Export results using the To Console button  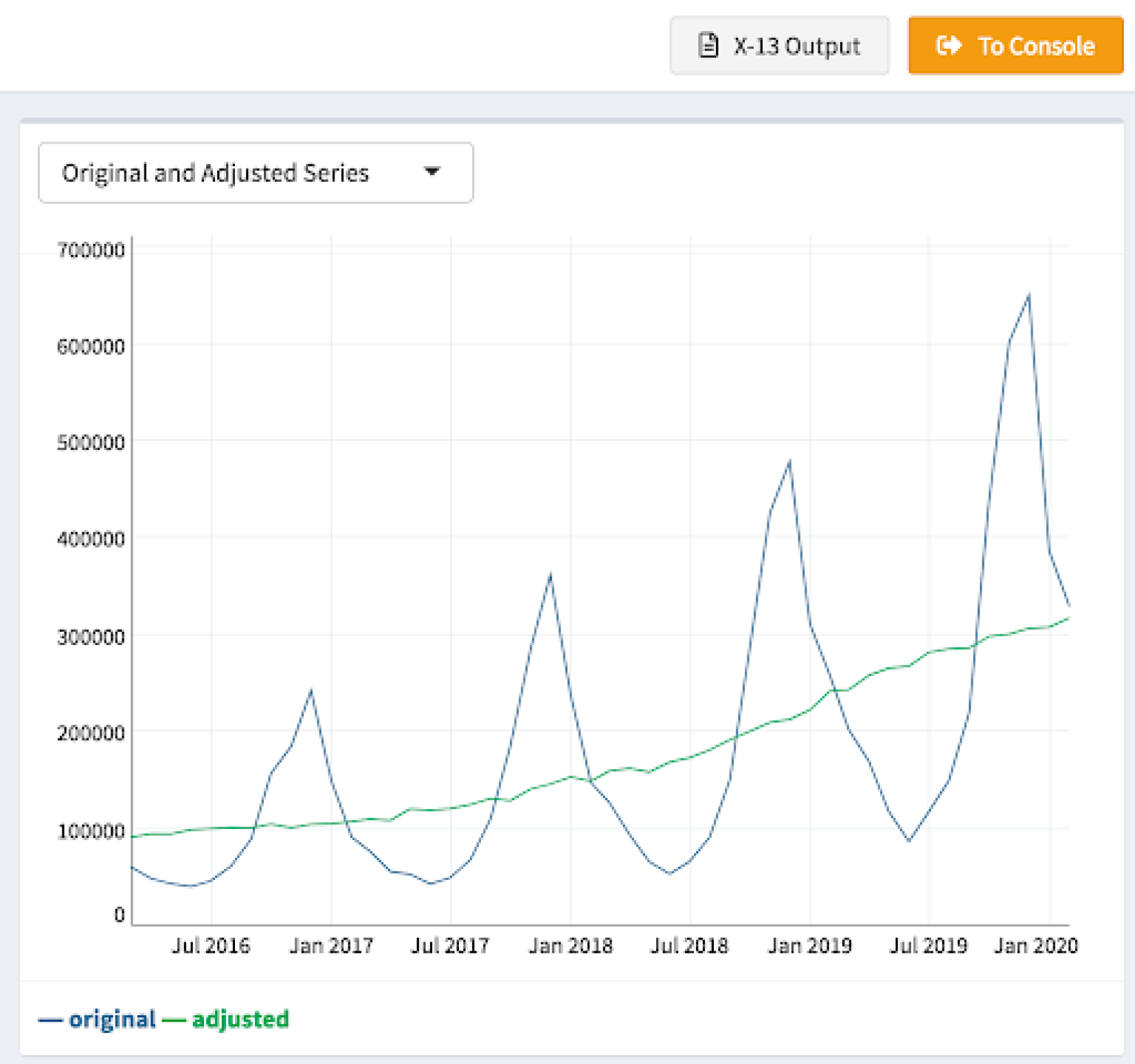pos(1015,45)
